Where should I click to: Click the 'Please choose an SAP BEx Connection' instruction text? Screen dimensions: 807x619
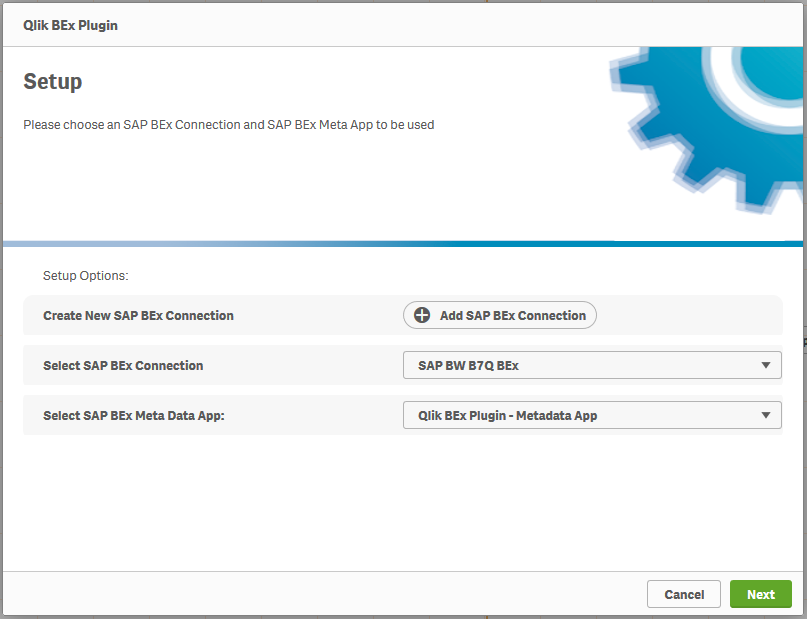pyautogui.click(x=229, y=125)
